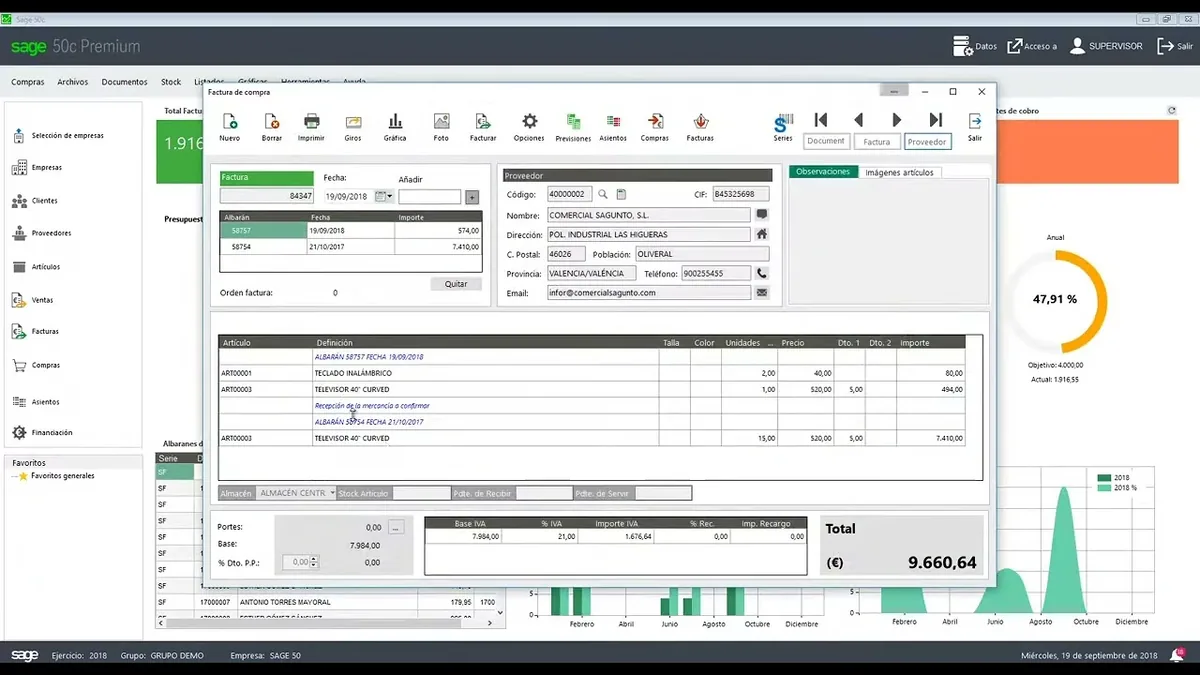The height and width of the screenshot is (675, 1200).
Task: Open the Fecha calendar dropdown
Action: (x=384, y=196)
